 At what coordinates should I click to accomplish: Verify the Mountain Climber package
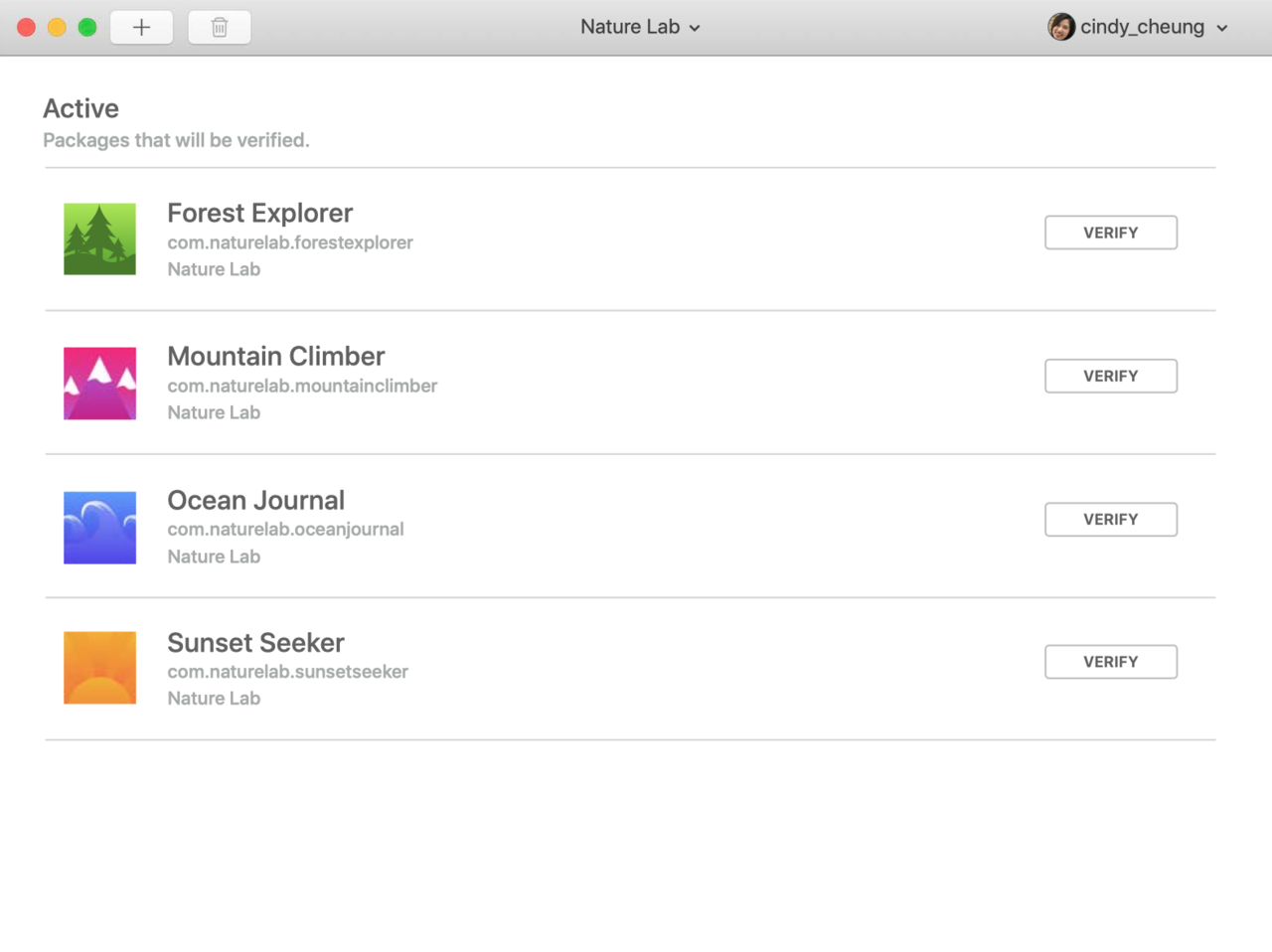tap(1111, 376)
